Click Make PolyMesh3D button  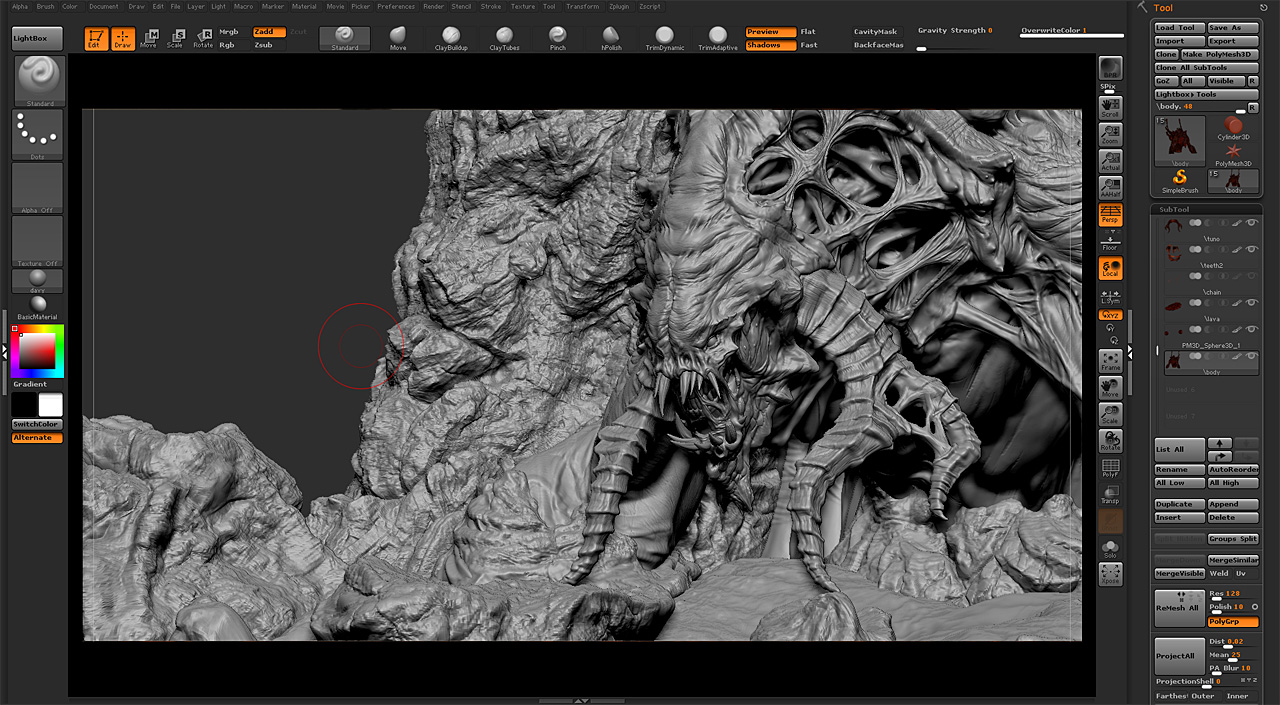click(1219, 54)
